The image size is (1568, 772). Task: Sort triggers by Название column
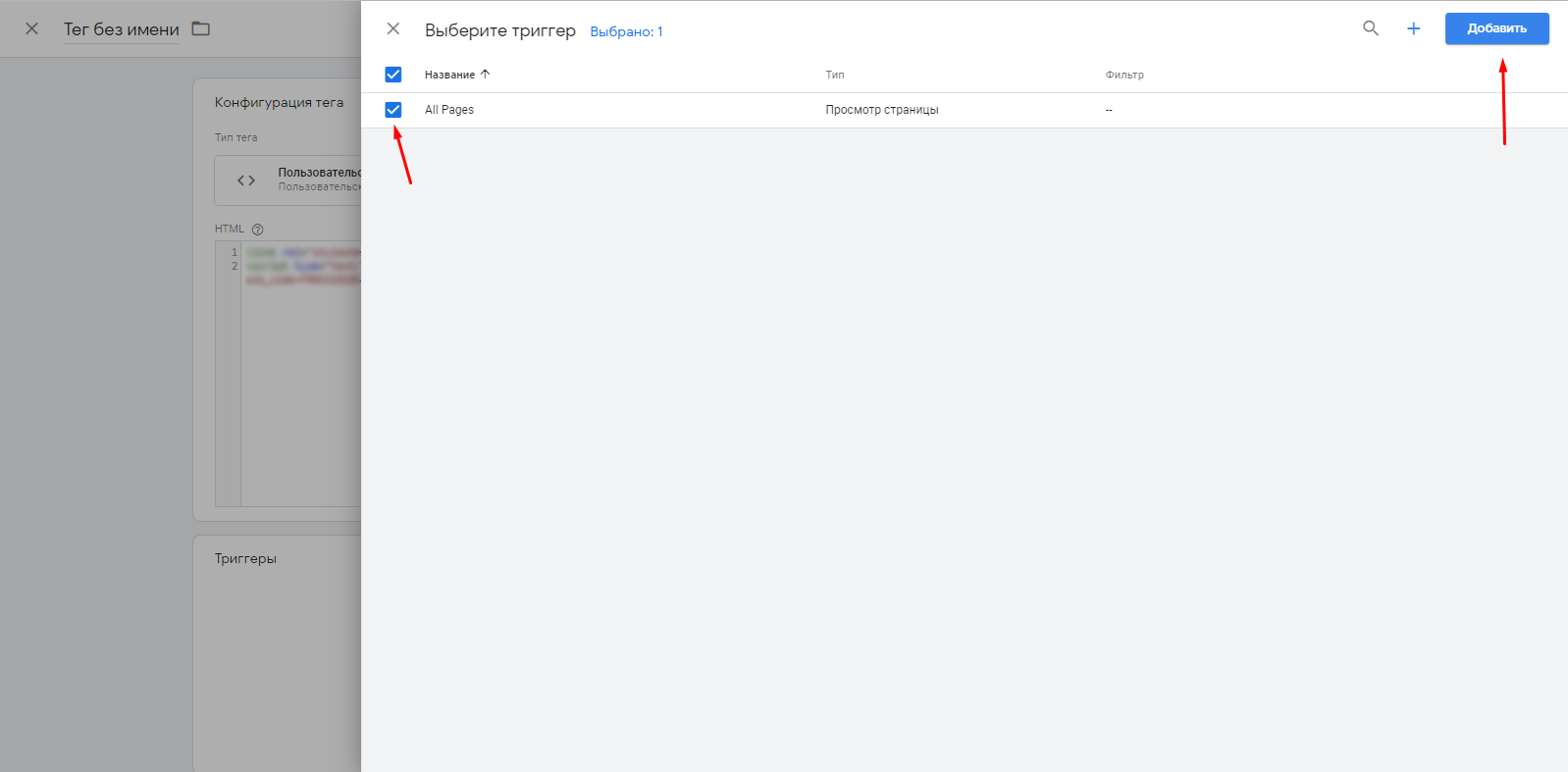click(x=449, y=75)
